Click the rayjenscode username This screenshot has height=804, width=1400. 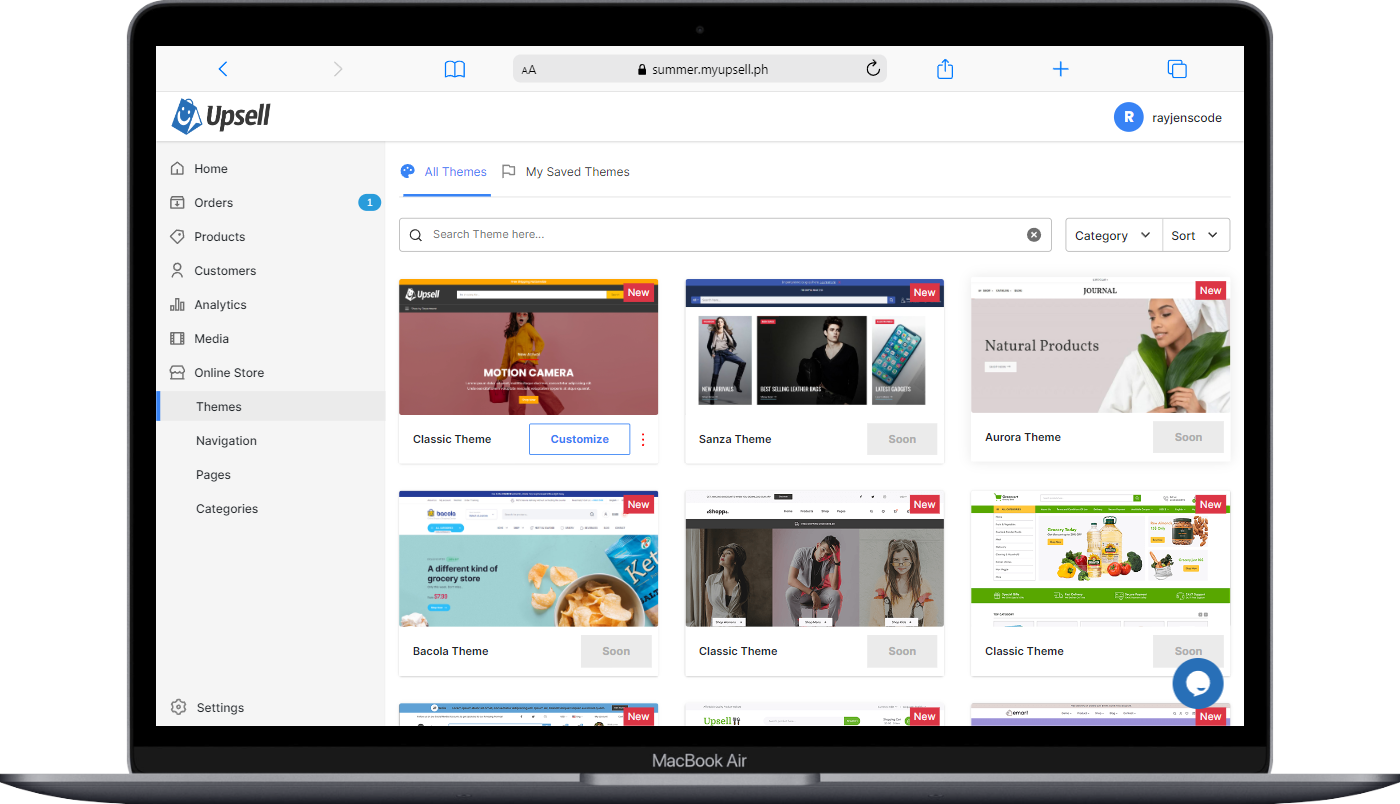point(1186,117)
